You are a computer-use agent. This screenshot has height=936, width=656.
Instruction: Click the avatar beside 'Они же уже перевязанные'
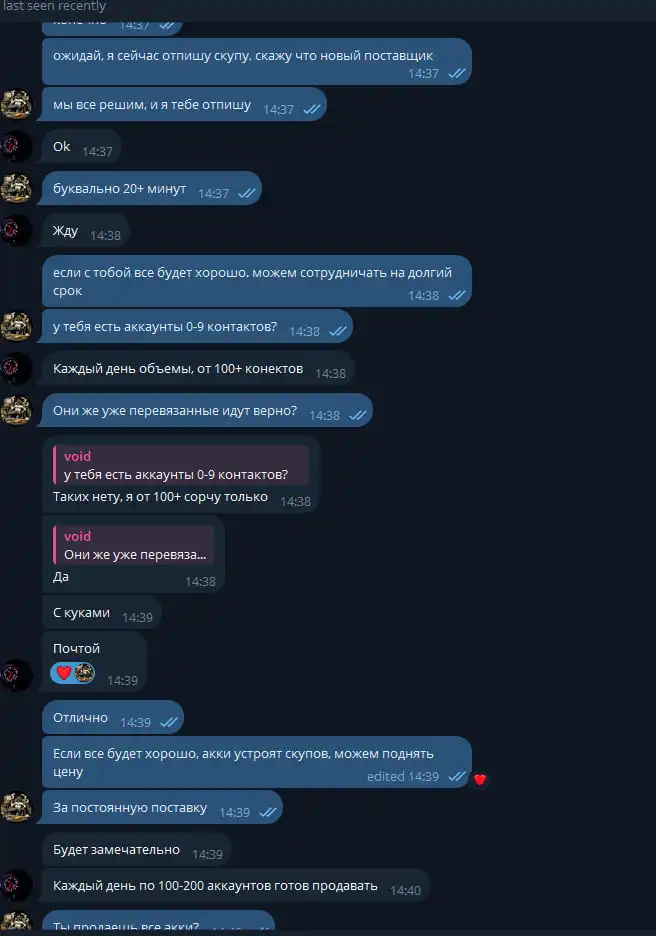tap(16, 411)
